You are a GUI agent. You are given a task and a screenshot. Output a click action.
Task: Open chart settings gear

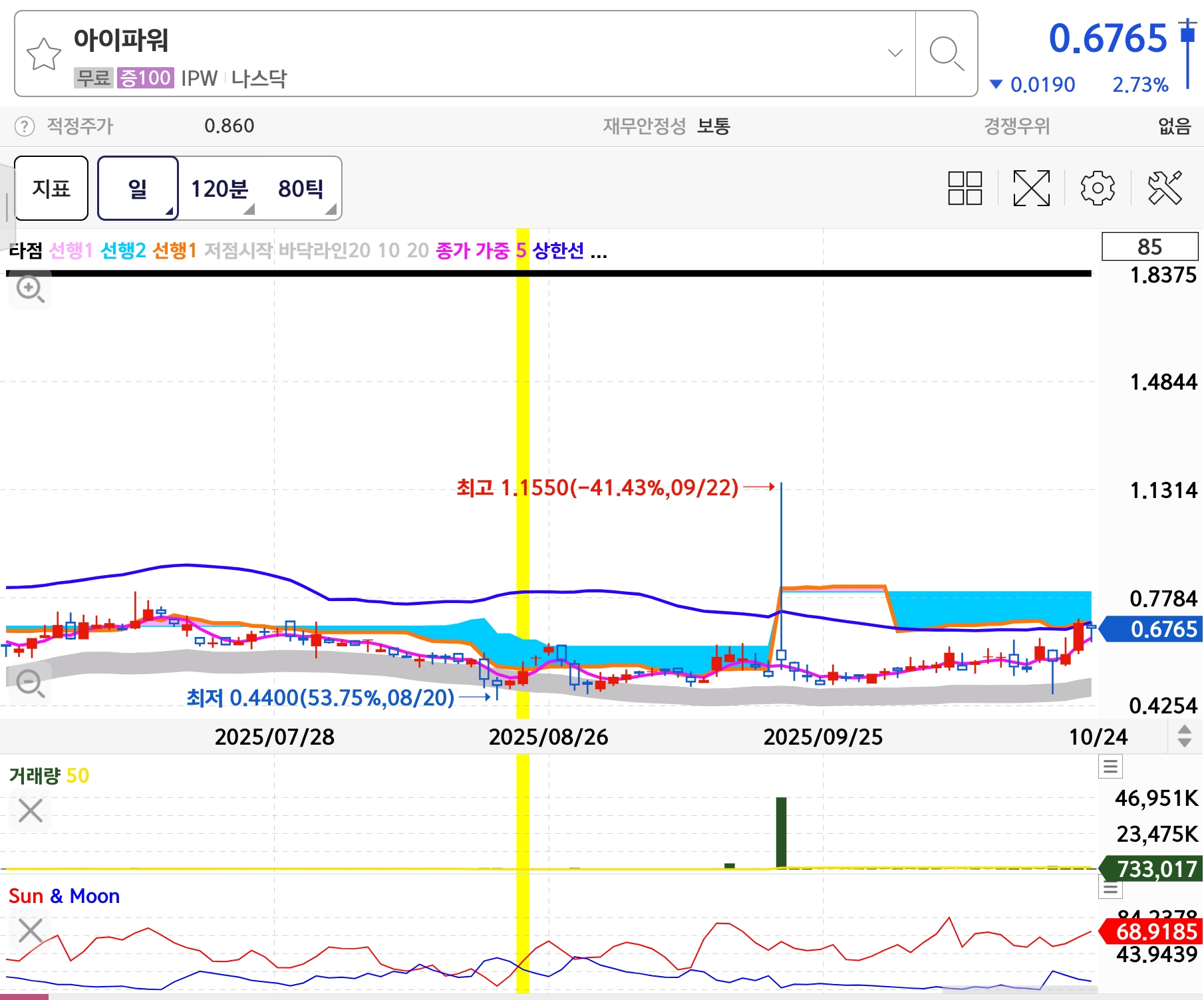coord(1098,188)
